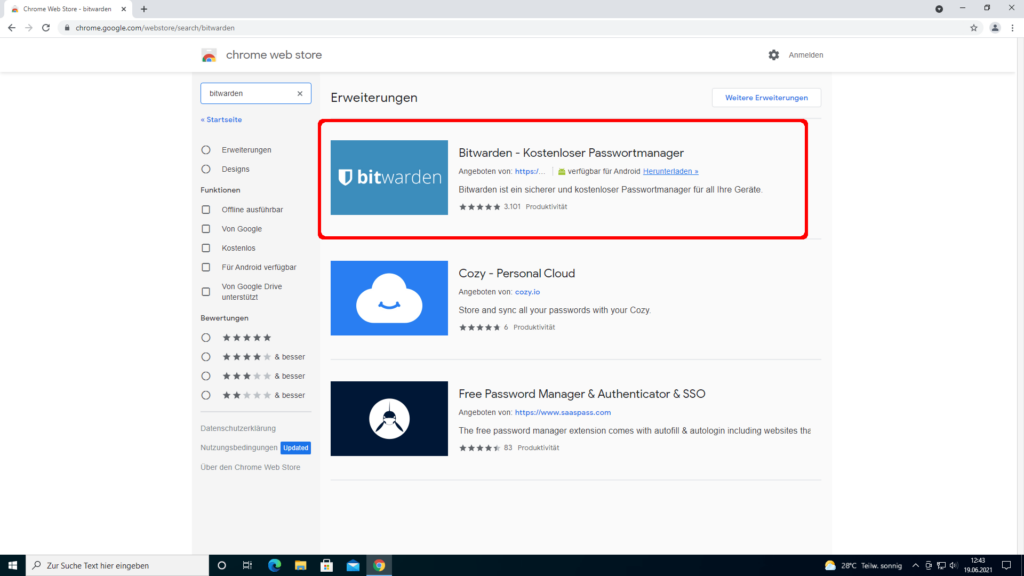
Task: Click the address bar URL
Action: 155,28
